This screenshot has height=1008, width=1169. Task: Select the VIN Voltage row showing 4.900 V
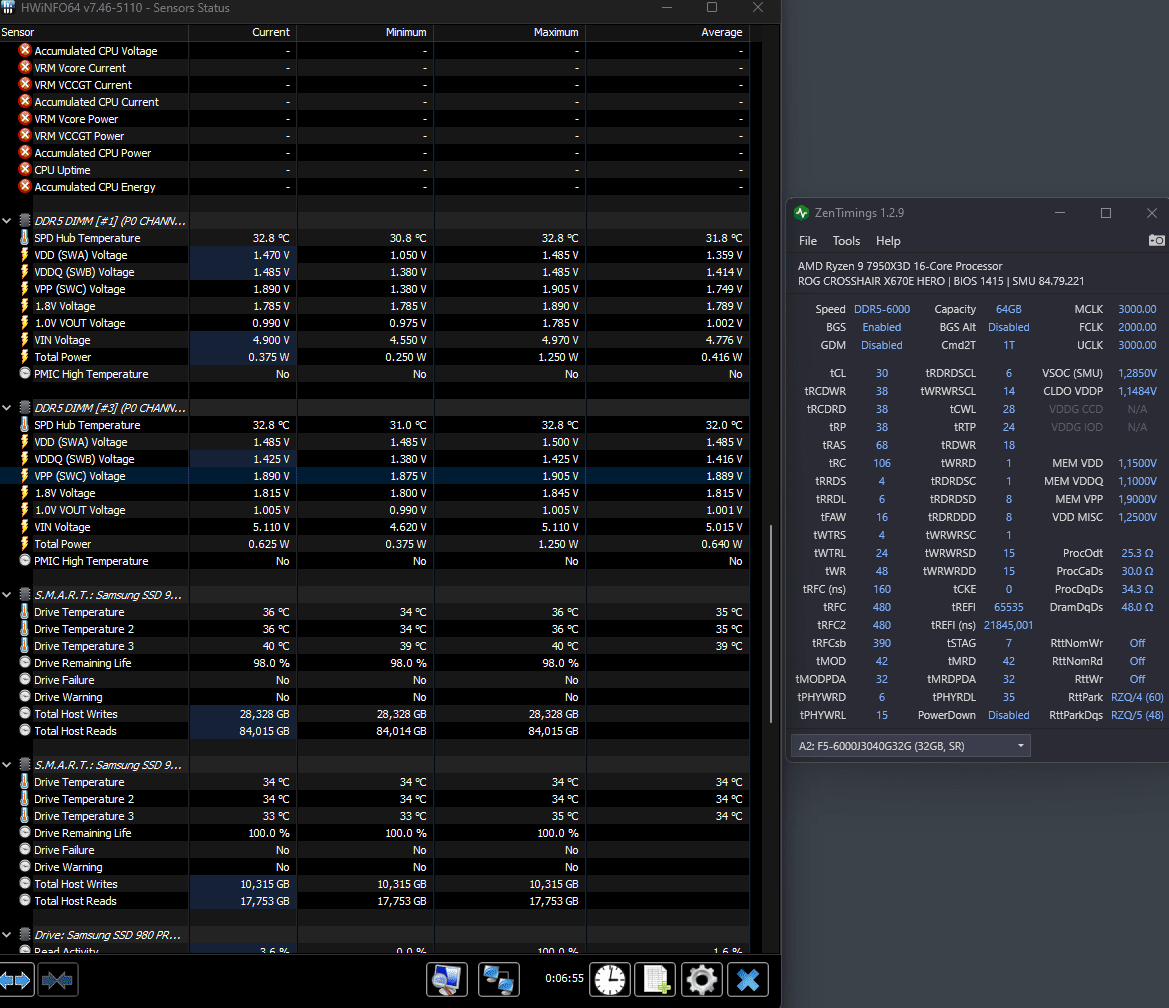tap(374, 340)
